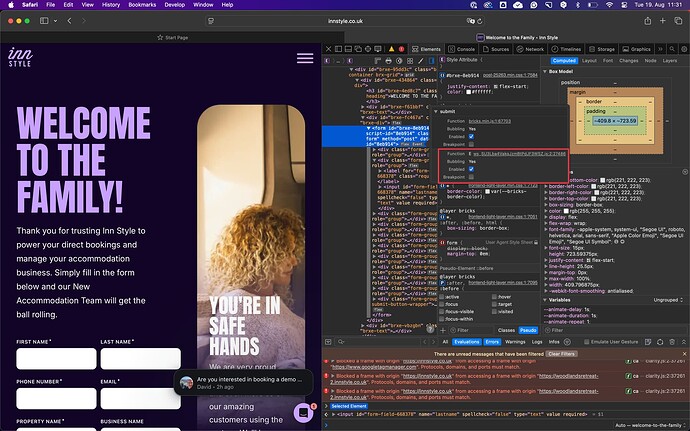Switch to the Console tab

pos(462,49)
